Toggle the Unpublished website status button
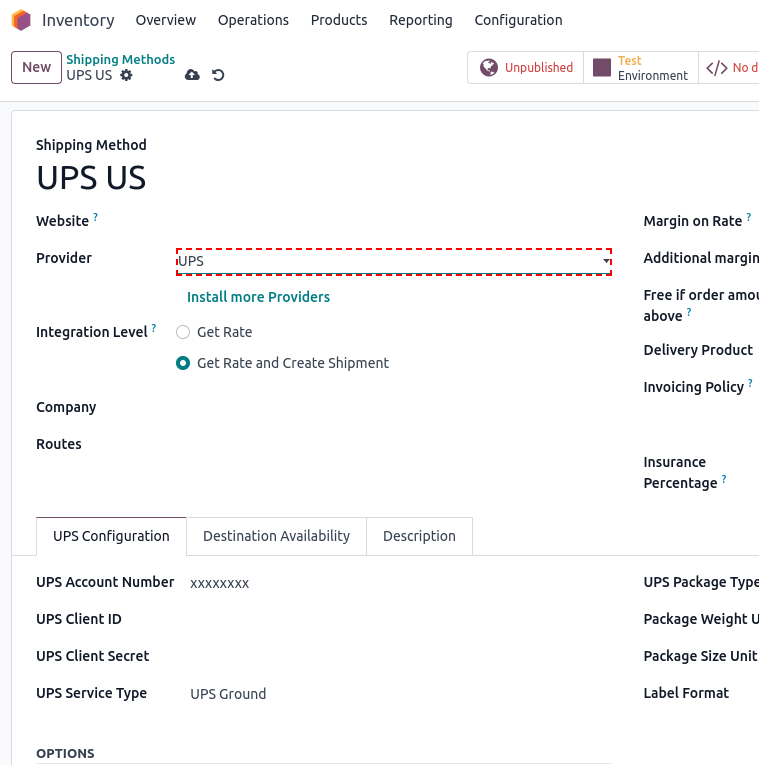This screenshot has height=765, width=759. pyautogui.click(x=526, y=67)
